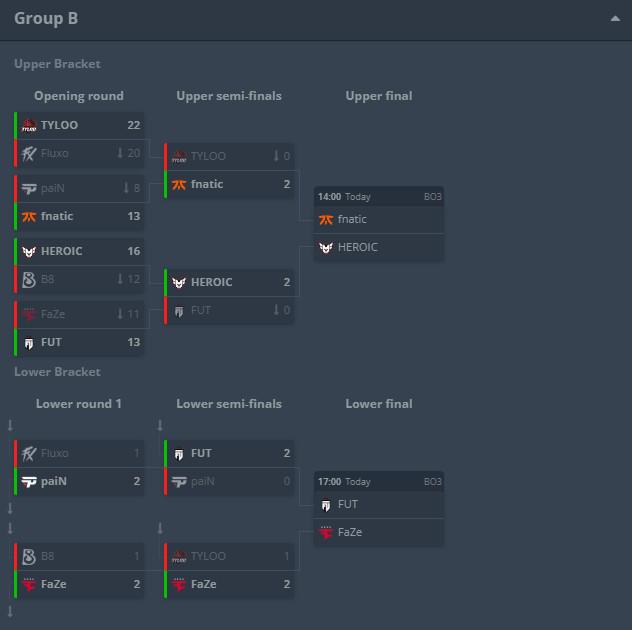Click paiN logo in lower round 1

(x=29, y=481)
